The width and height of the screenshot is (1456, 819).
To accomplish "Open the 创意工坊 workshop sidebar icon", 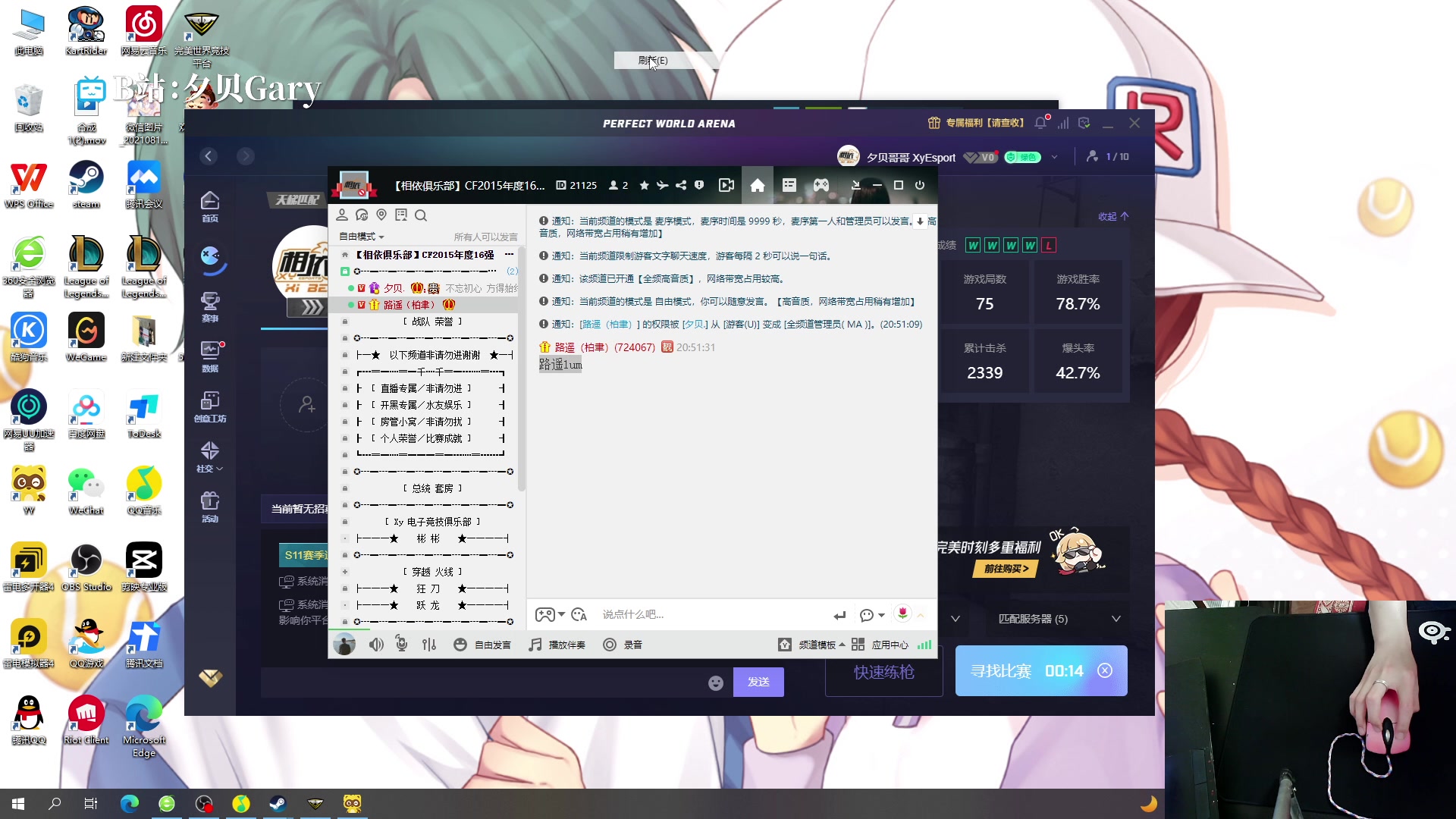I will pyautogui.click(x=210, y=406).
